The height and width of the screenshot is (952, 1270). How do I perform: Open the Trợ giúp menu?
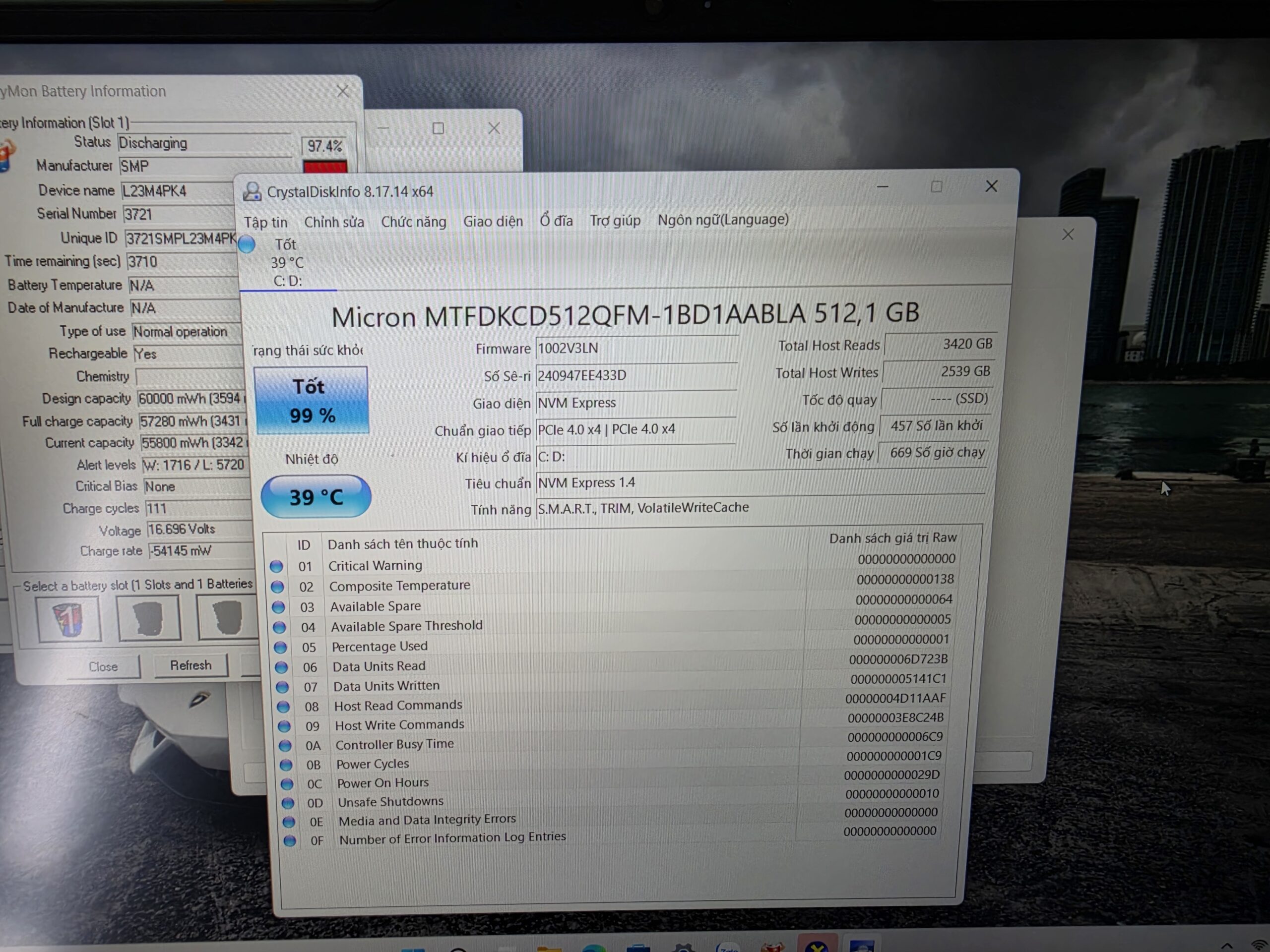tap(615, 220)
